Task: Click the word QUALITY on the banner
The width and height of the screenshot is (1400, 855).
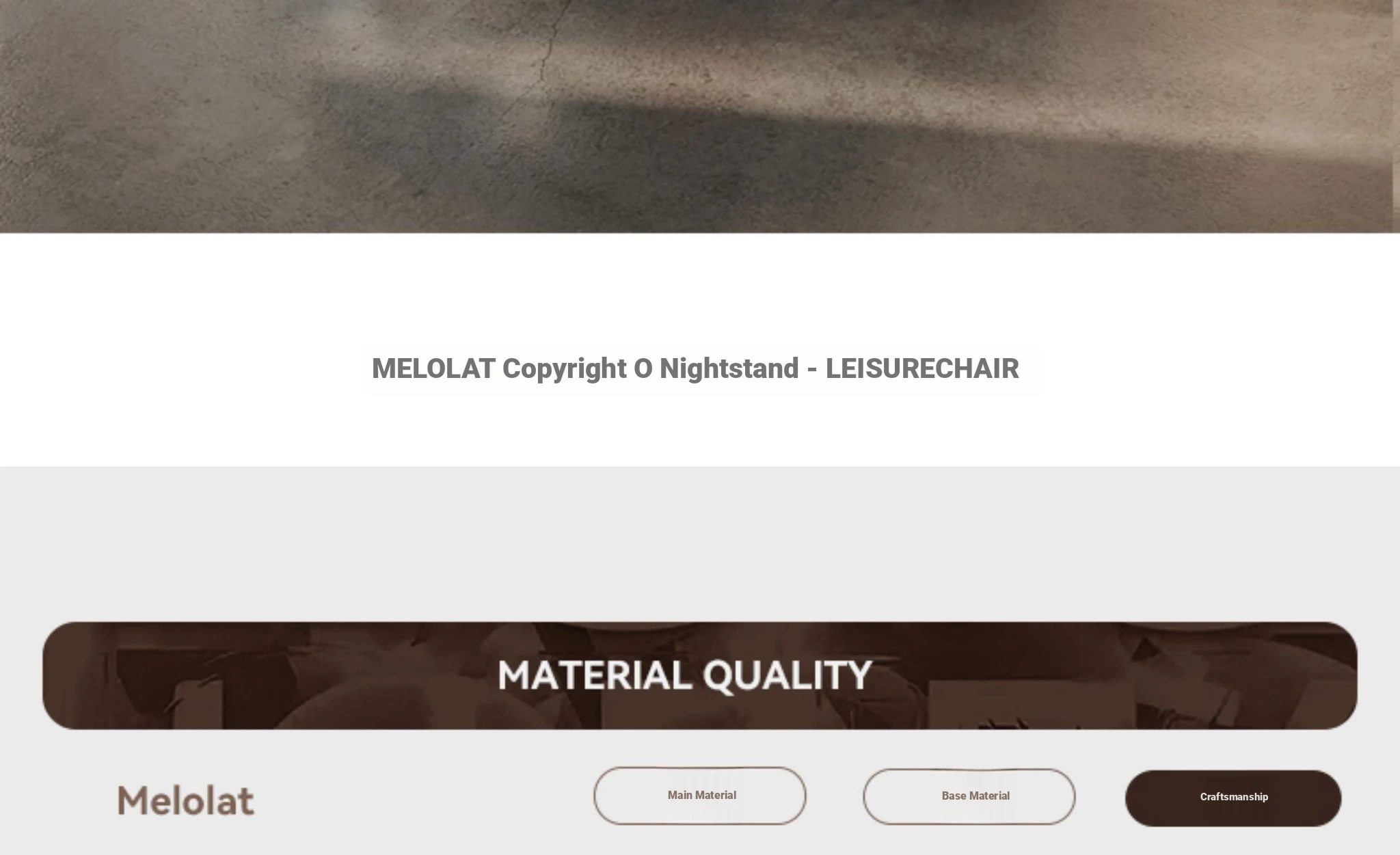Action: click(x=787, y=675)
